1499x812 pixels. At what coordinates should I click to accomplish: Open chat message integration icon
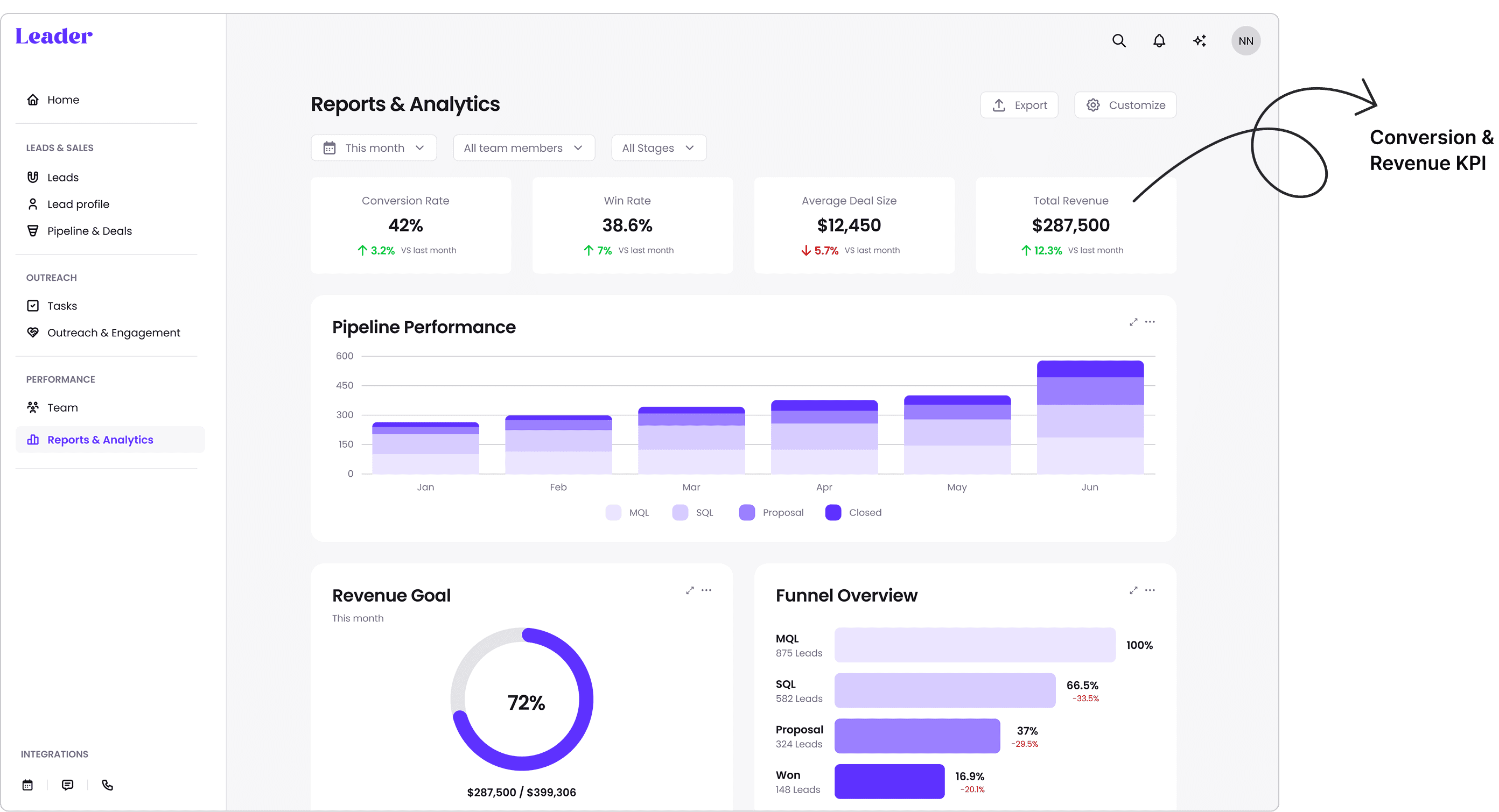tap(67, 785)
